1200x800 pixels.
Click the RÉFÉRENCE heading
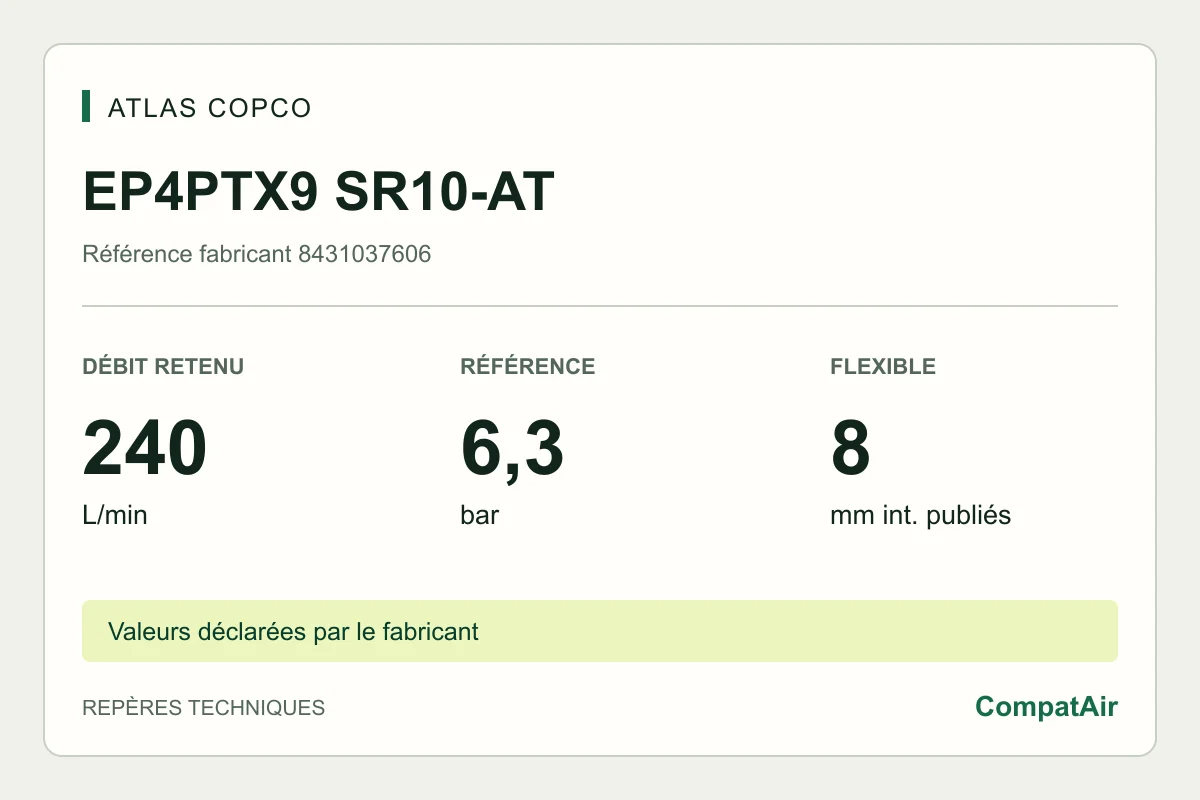pos(528,366)
